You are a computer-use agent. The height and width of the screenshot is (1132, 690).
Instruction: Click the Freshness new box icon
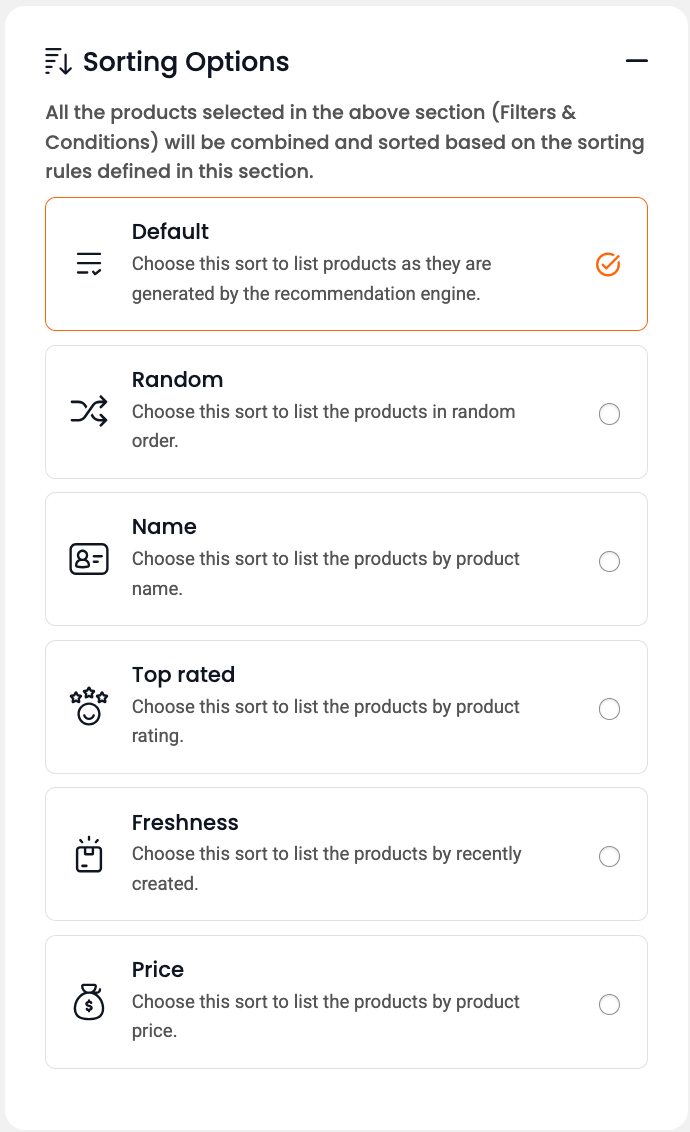tap(89, 855)
